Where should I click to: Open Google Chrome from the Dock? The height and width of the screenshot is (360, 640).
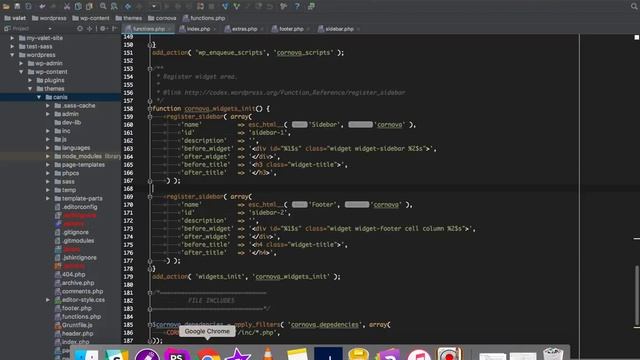pyautogui.click(x=208, y=353)
